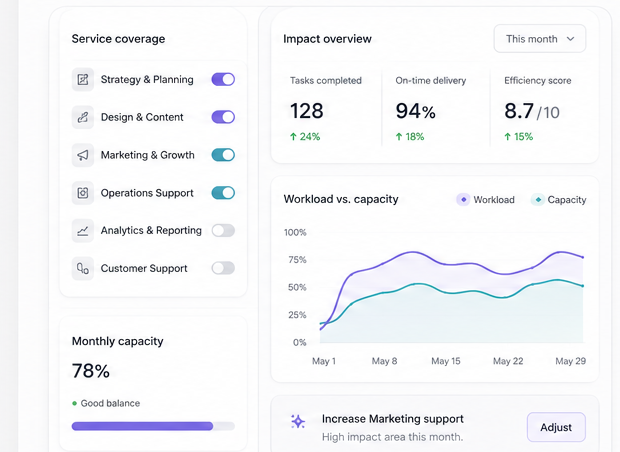Click the Impact overview heading
This screenshot has height=452, width=620.
pyautogui.click(x=327, y=39)
